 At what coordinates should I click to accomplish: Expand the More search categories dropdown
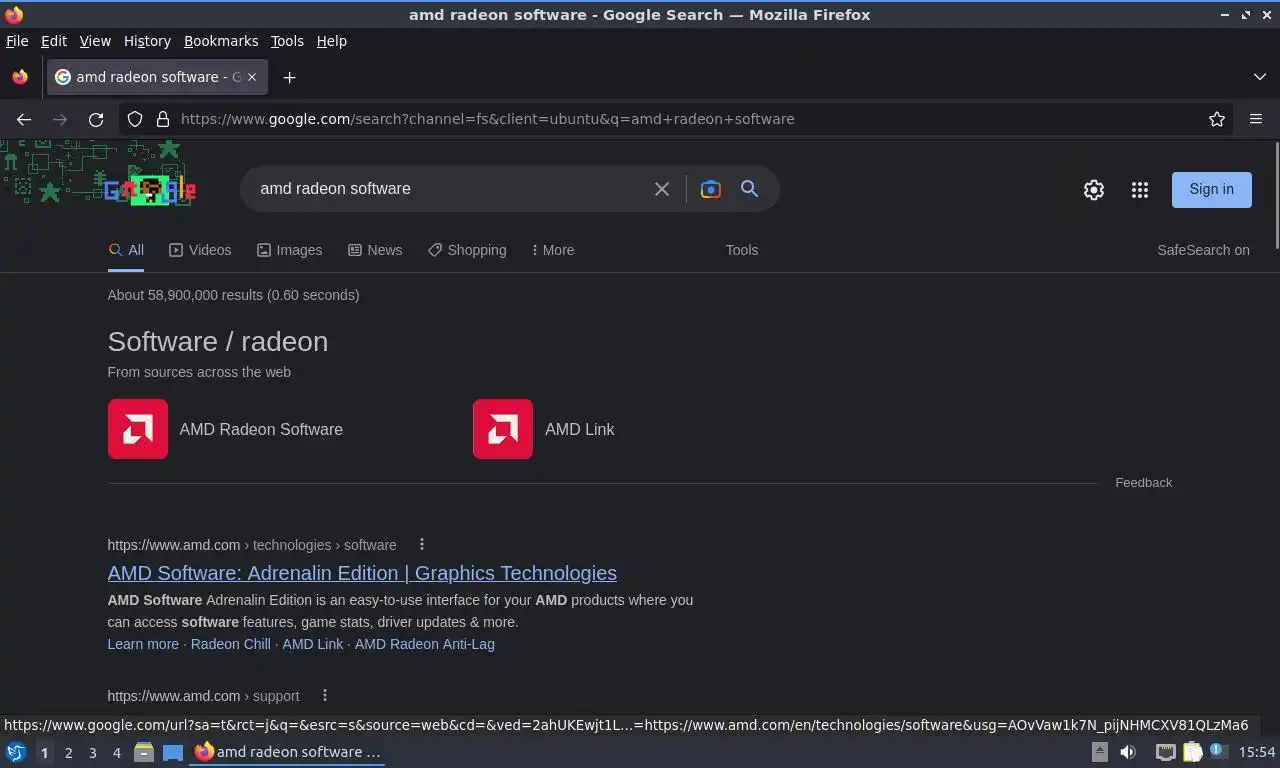553,250
